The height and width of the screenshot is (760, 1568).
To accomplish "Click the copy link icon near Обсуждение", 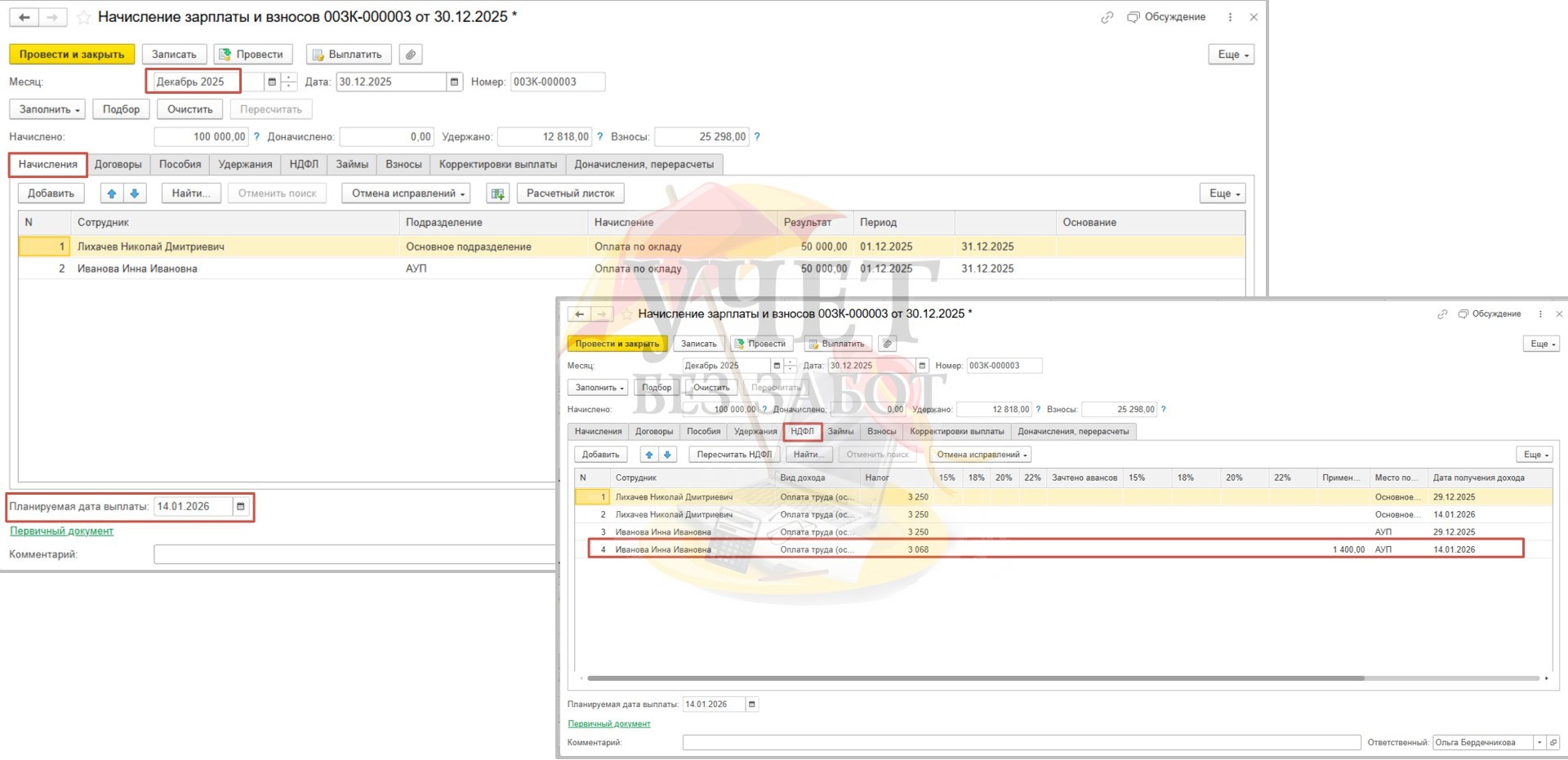I will pos(1107,17).
